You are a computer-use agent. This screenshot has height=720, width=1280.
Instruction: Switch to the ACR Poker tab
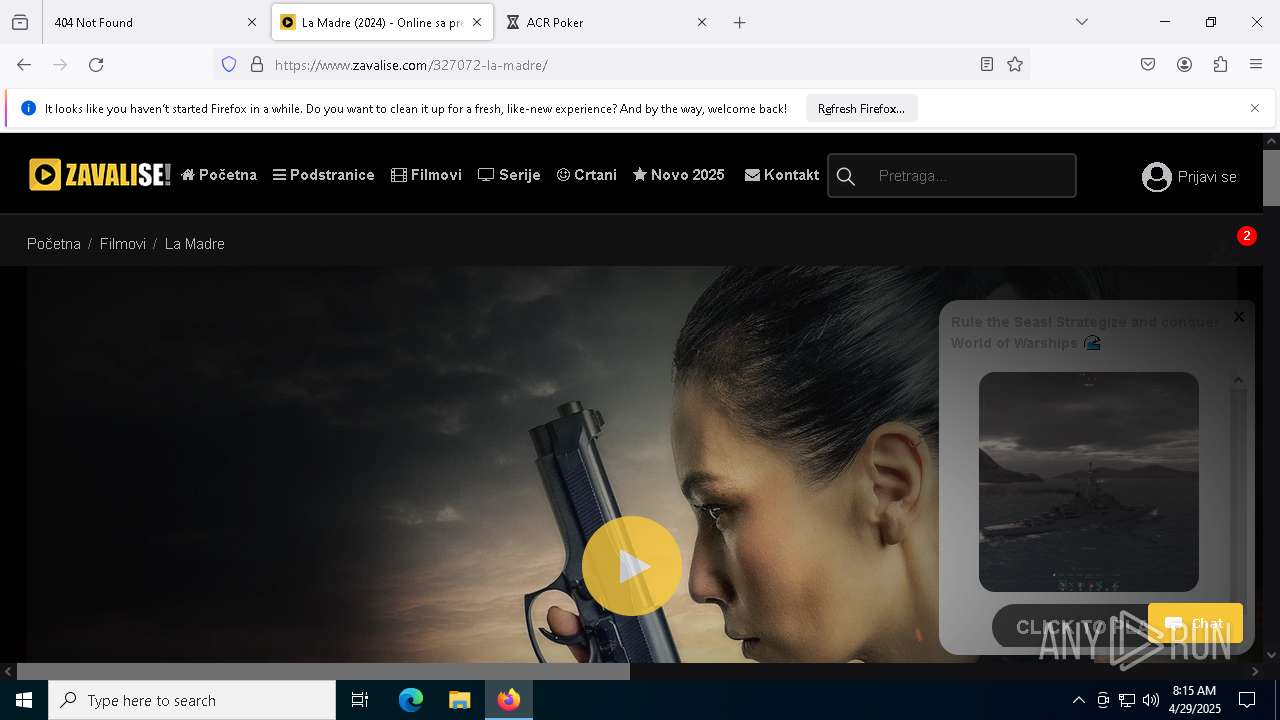pos(605,22)
